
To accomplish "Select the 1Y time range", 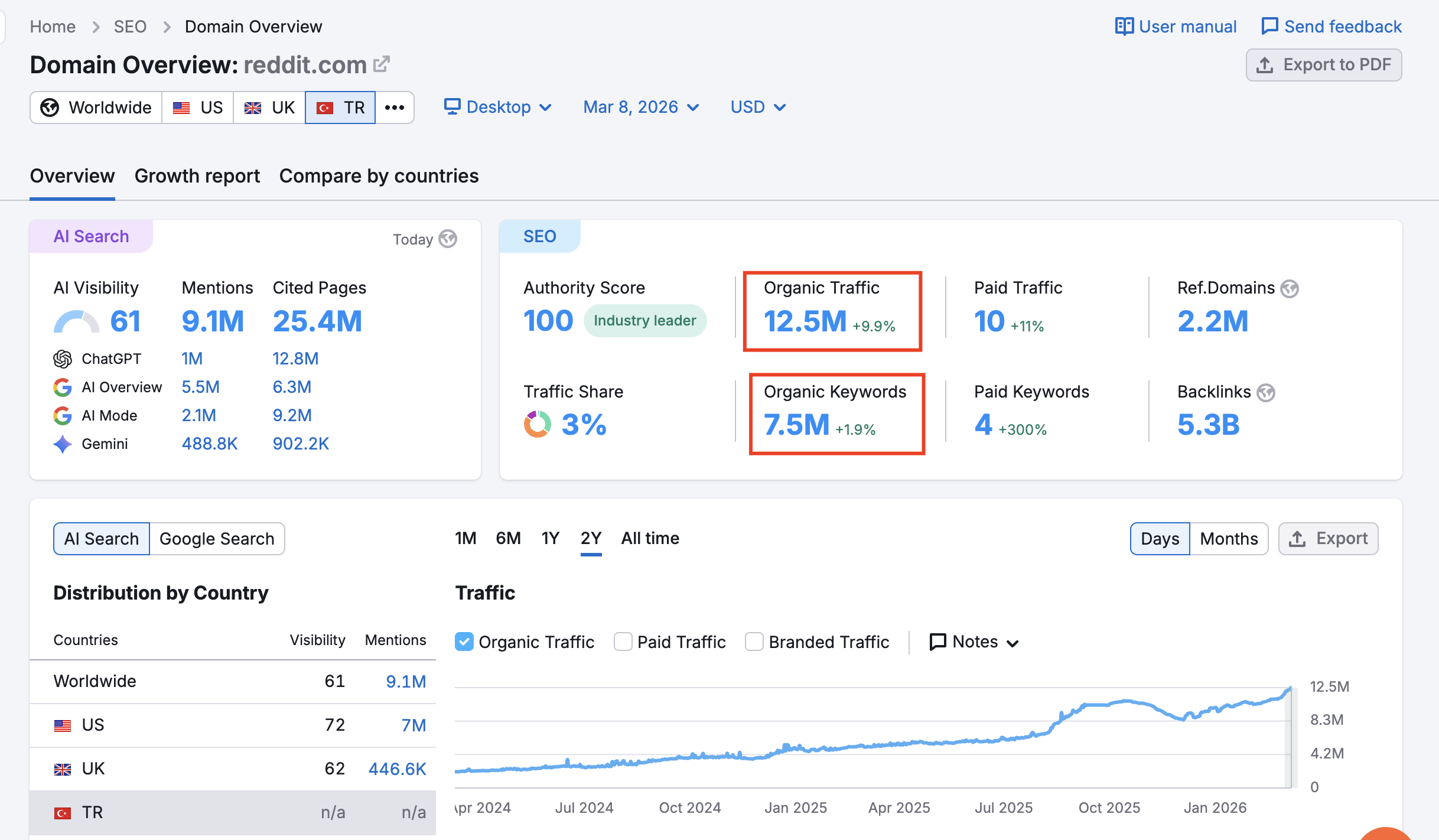I will click(550, 538).
